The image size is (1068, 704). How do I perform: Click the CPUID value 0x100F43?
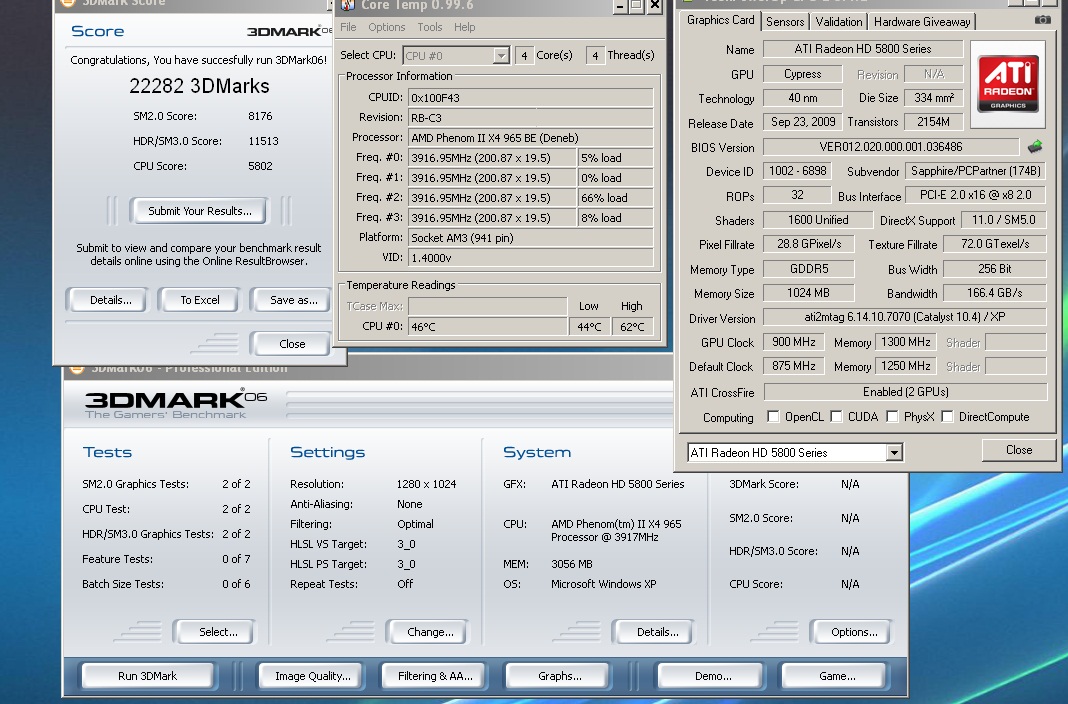(x=531, y=97)
